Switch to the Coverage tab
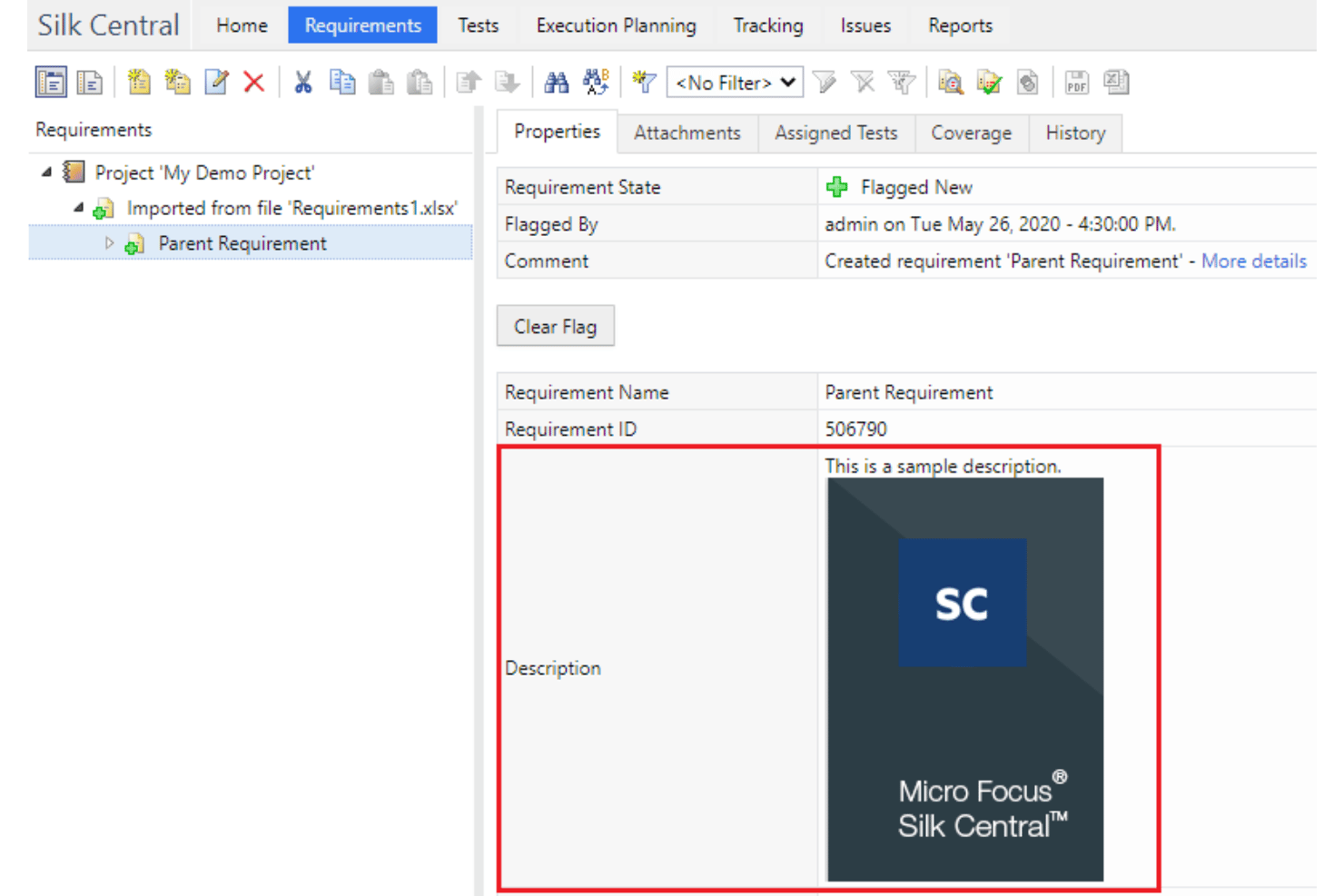Viewport: 1344px width, 896px height. (971, 133)
